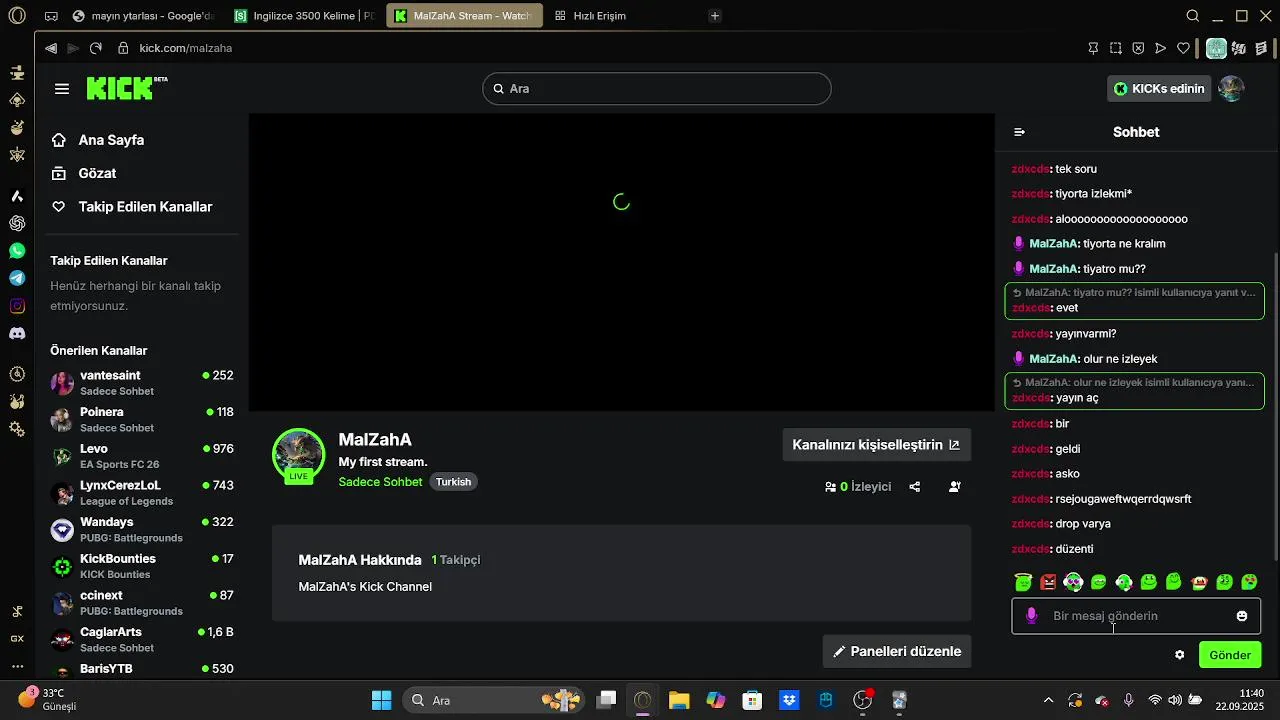Insert the angry red face emote
The width and height of the screenshot is (1280, 720).
click(1048, 582)
